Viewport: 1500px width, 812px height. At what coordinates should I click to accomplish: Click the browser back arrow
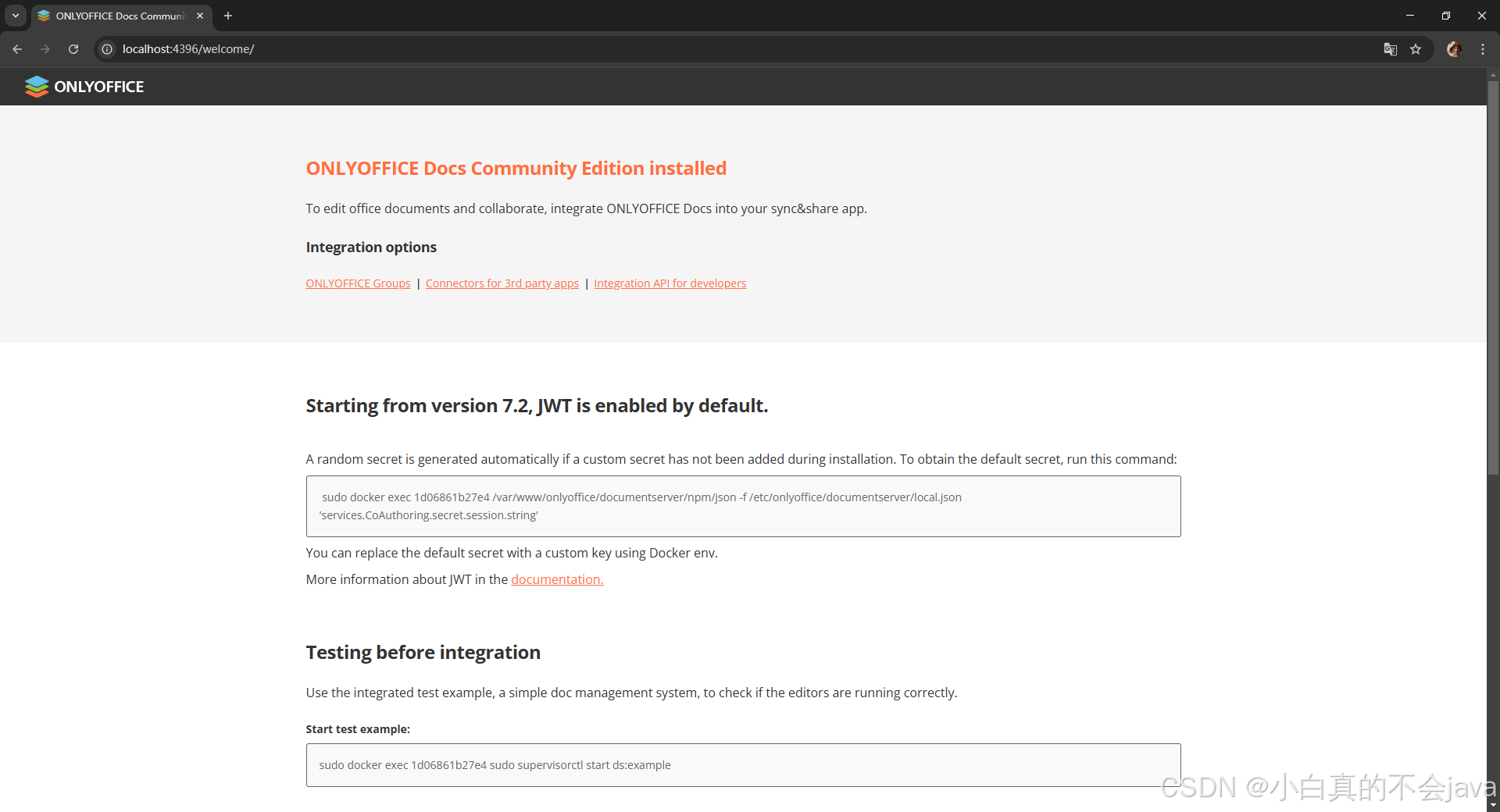17,49
